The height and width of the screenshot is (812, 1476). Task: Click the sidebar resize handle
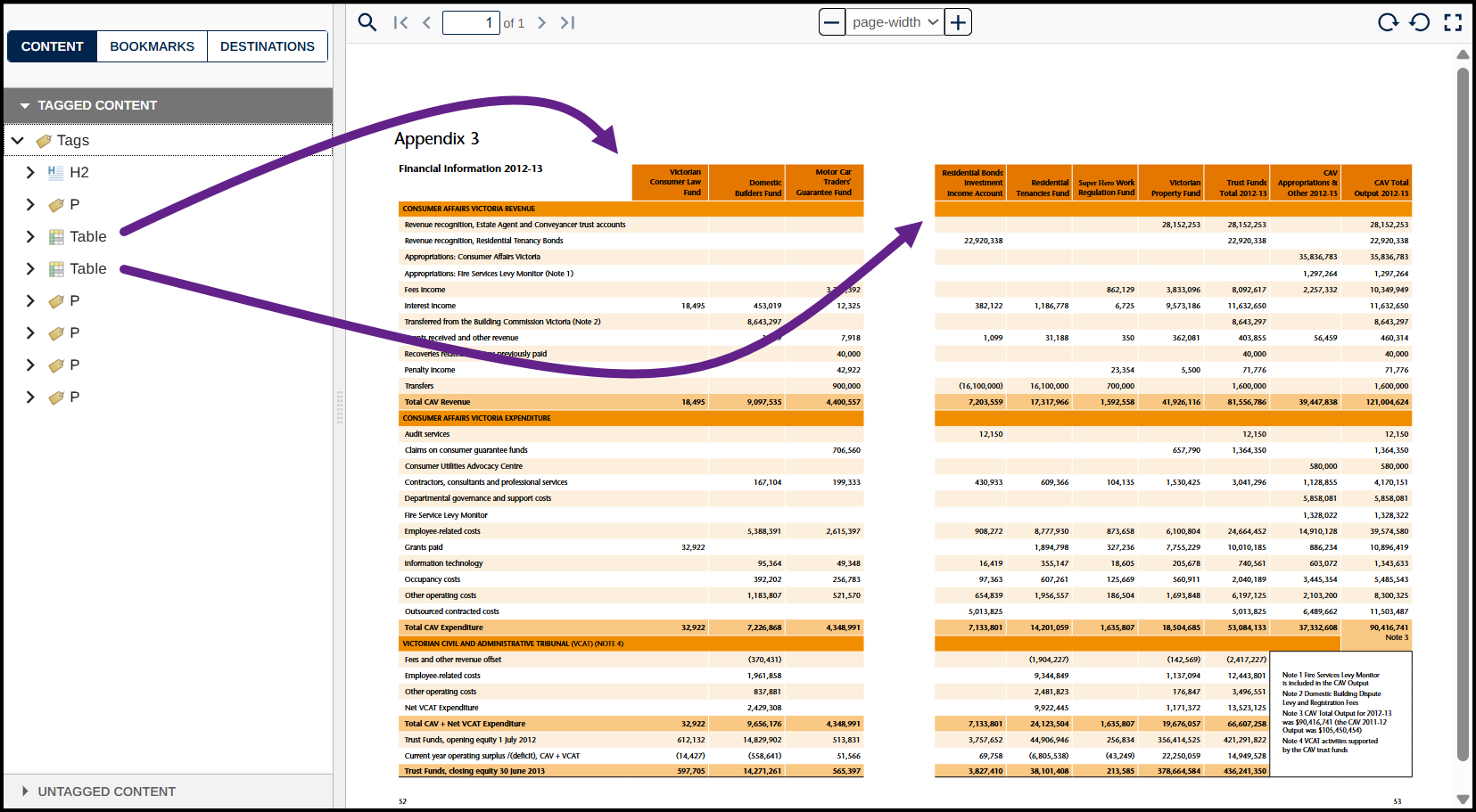tap(340, 406)
